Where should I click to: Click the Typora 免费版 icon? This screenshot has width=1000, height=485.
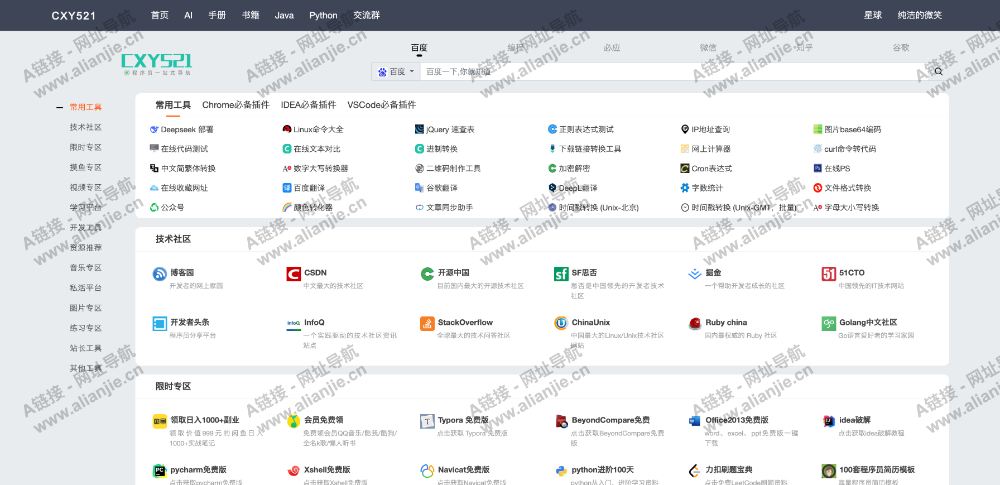pyautogui.click(x=427, y=421)
